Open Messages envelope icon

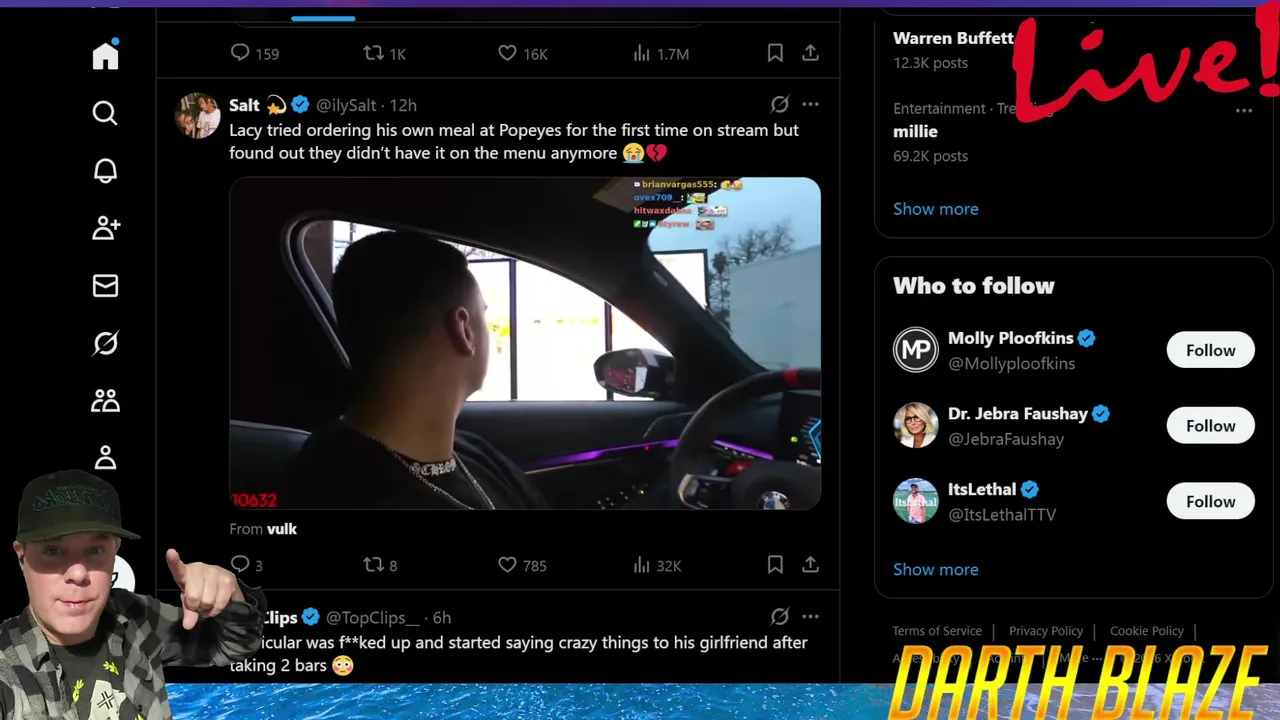pos(105,286)
